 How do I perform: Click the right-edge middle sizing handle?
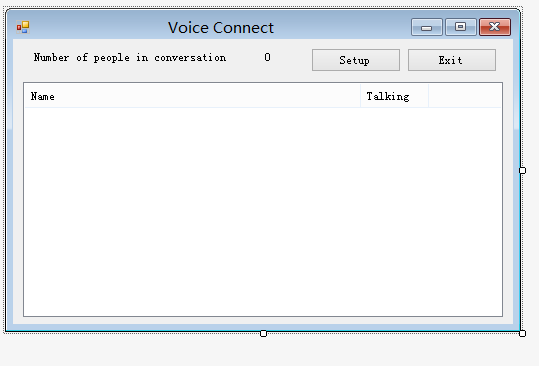[x=522, y=170]
